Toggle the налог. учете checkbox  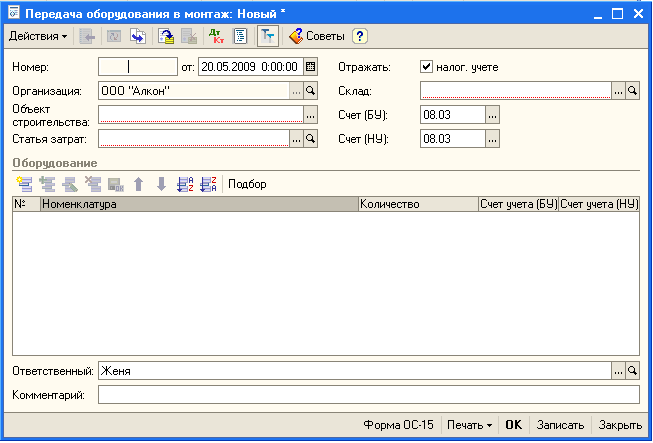[426, 67]
